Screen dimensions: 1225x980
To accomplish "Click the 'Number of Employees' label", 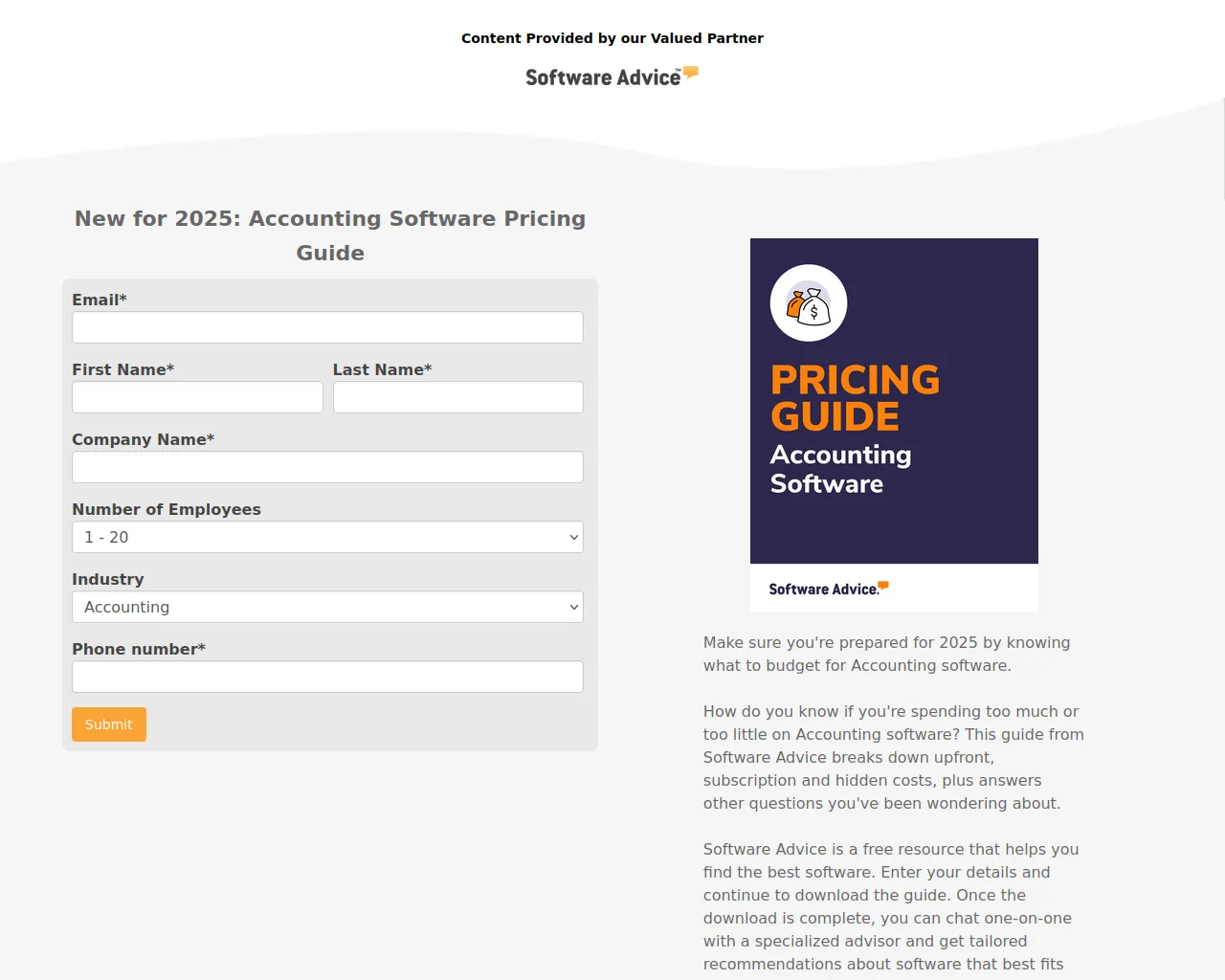I will pos(167,509).
